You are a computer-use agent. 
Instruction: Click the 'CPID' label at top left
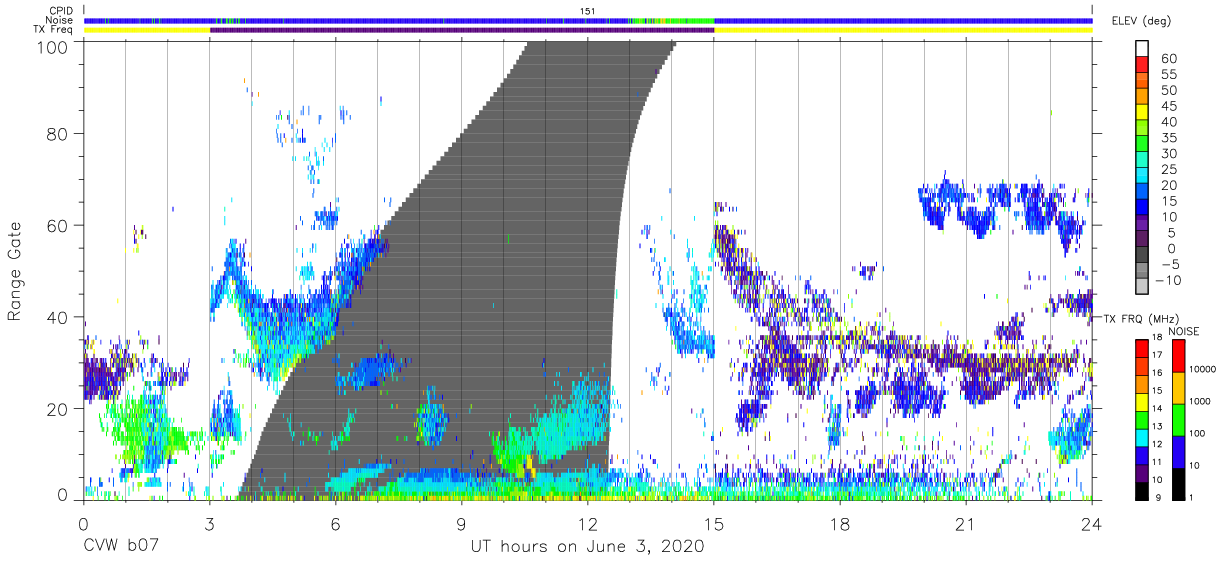60,10
